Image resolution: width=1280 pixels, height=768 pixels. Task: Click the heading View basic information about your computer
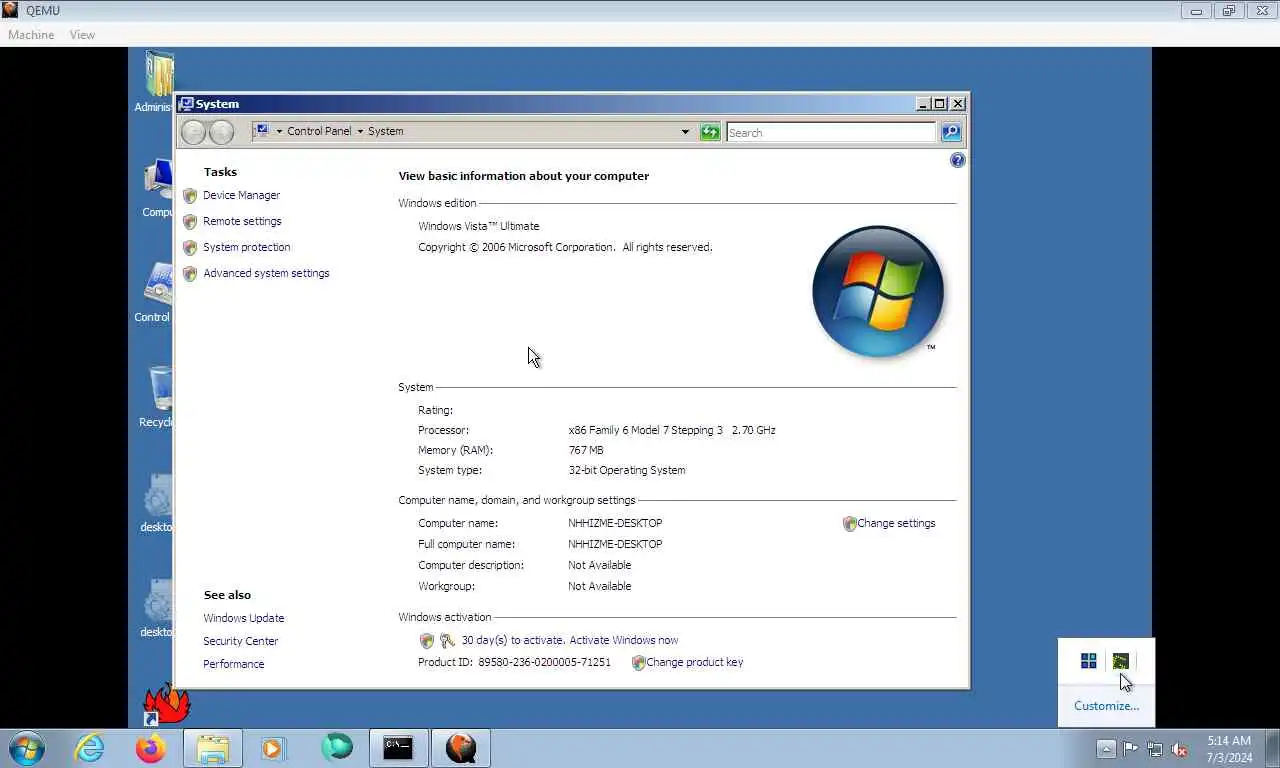(524, 176)
